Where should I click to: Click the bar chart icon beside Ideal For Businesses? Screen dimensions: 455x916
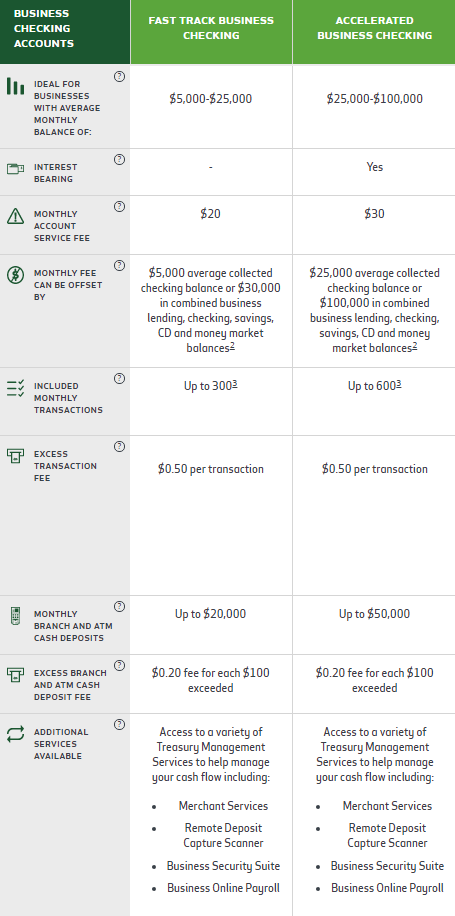pyautogui.click(x=15, y=86)
